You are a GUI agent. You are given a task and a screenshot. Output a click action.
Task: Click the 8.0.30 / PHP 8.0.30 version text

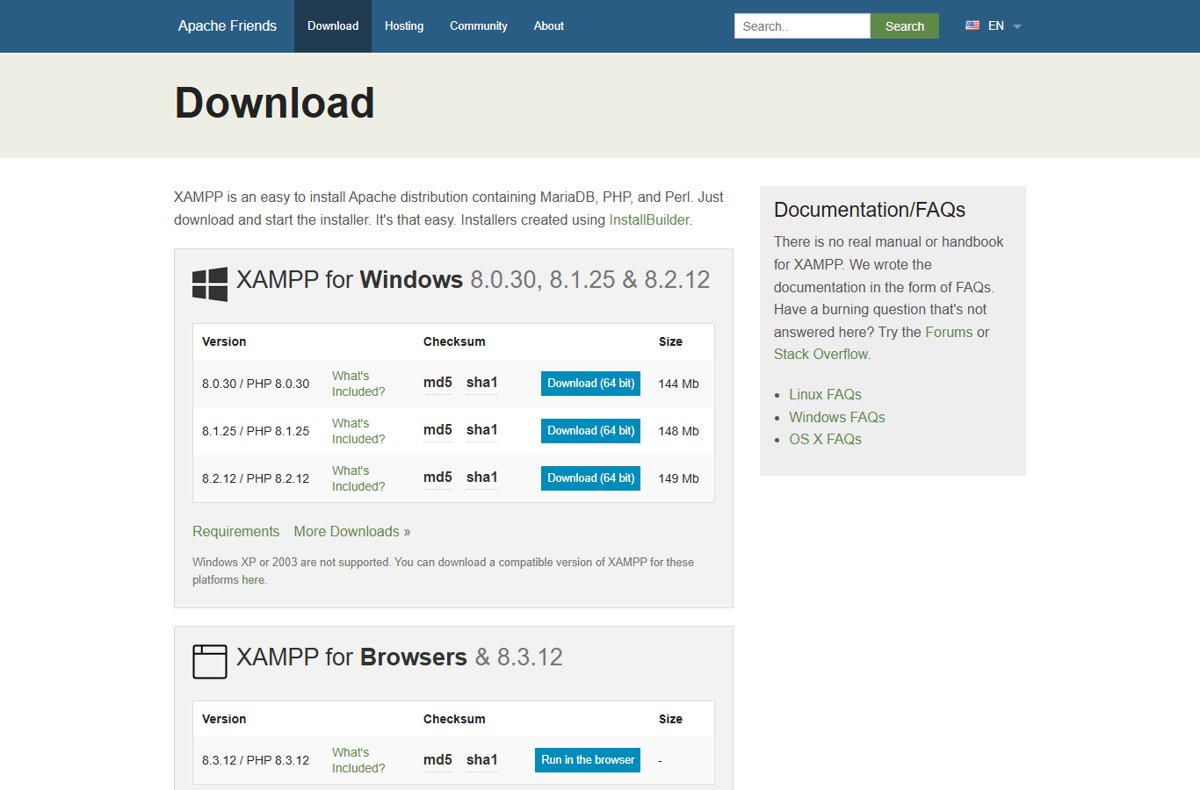point(256,384)
